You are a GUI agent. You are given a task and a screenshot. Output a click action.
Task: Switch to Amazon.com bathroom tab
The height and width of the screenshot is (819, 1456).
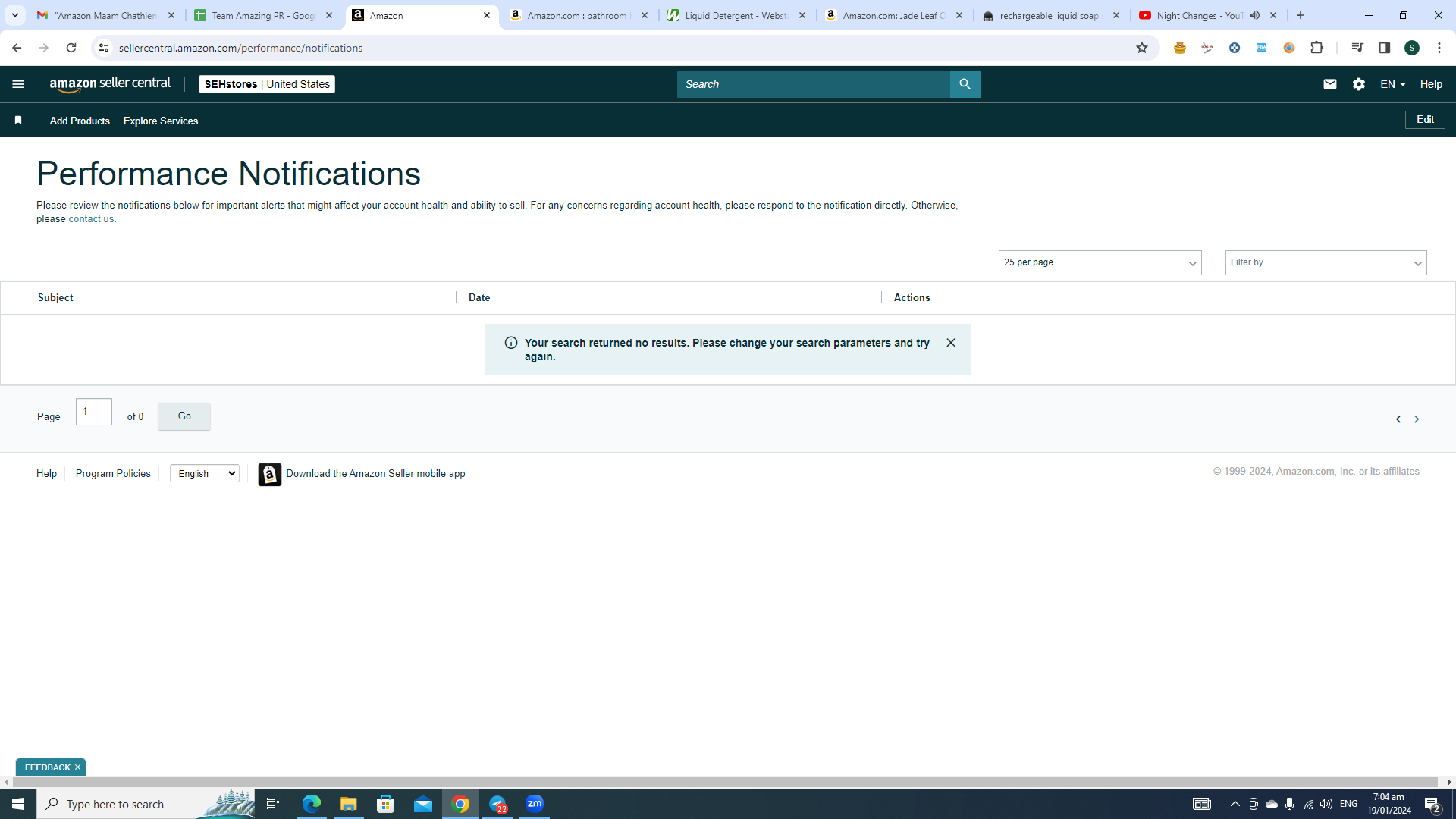[x=579, y=15]
